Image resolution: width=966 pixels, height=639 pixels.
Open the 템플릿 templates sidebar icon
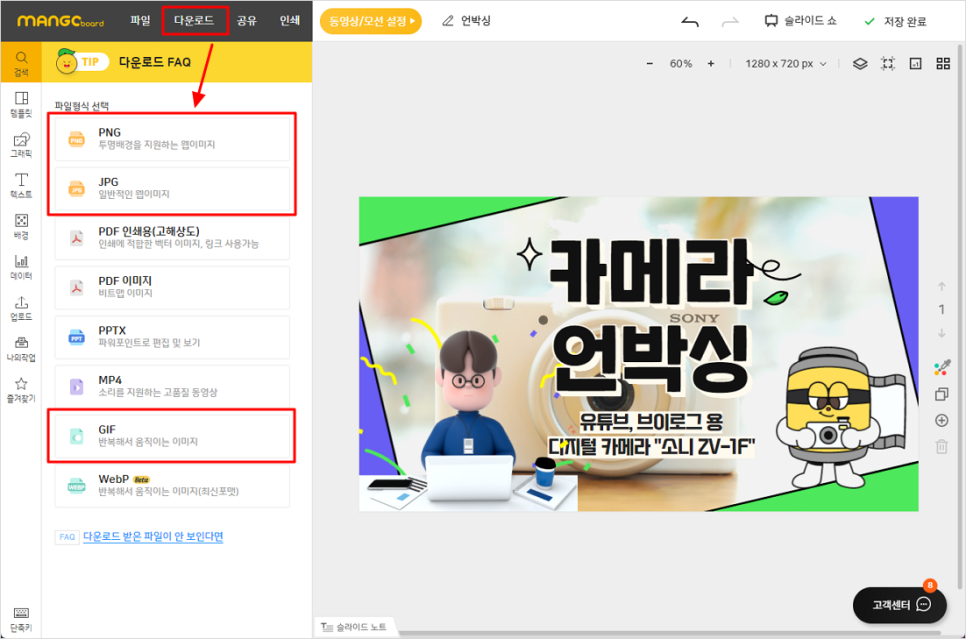(x=21, y=104)
